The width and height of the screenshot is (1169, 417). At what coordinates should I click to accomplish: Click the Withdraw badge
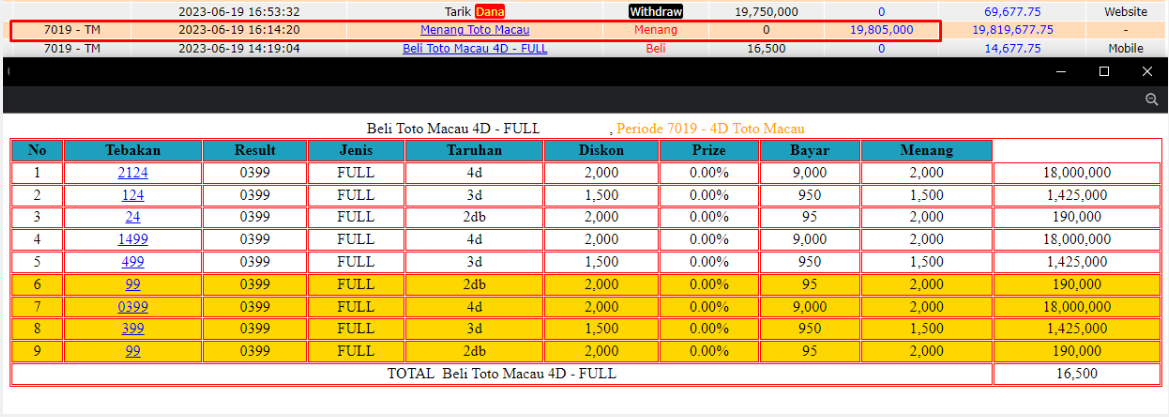(655, 12)
